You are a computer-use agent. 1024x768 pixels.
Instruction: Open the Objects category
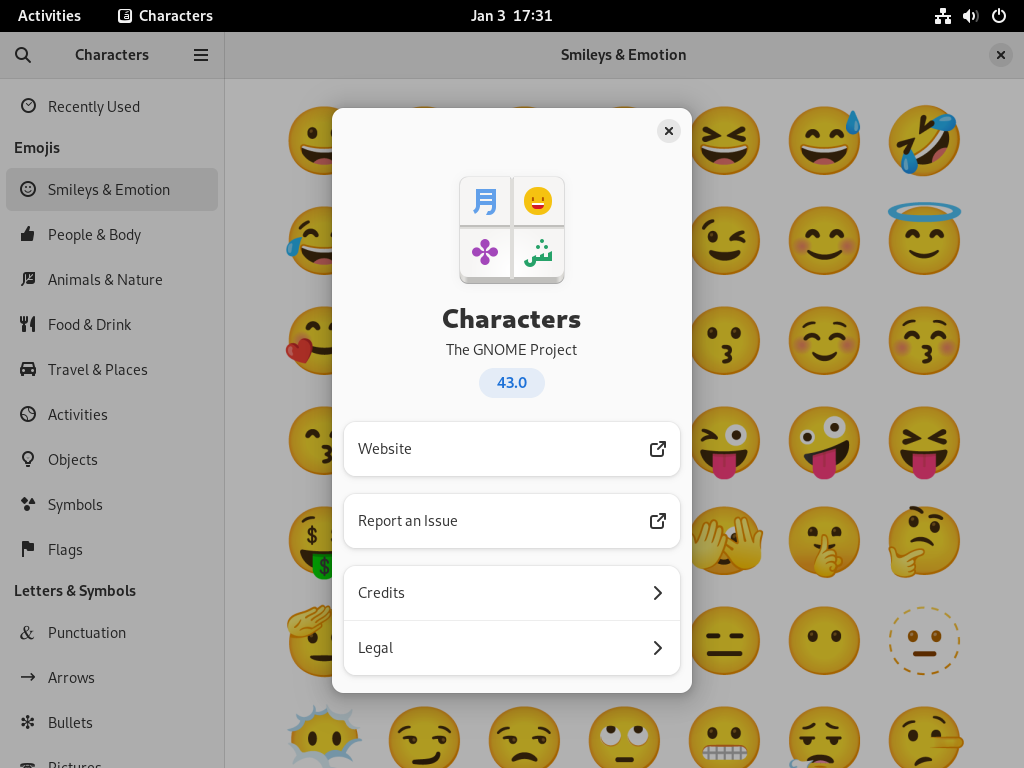tap(112, 460)
